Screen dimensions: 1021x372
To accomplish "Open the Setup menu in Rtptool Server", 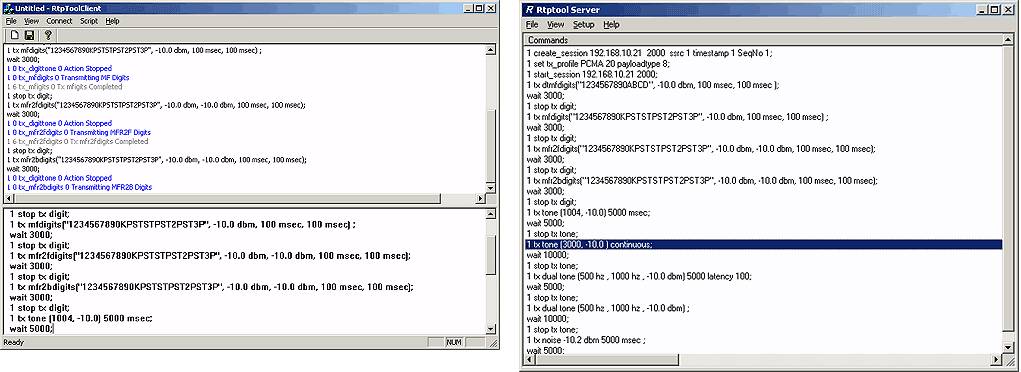I will pyautogui.click(x=583, y=25).
